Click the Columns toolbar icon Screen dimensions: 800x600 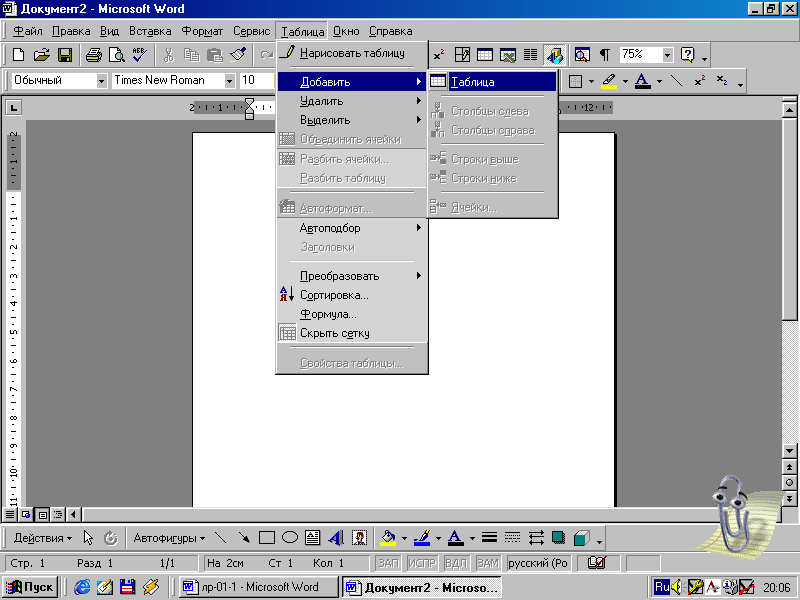[x=531, y=55]
